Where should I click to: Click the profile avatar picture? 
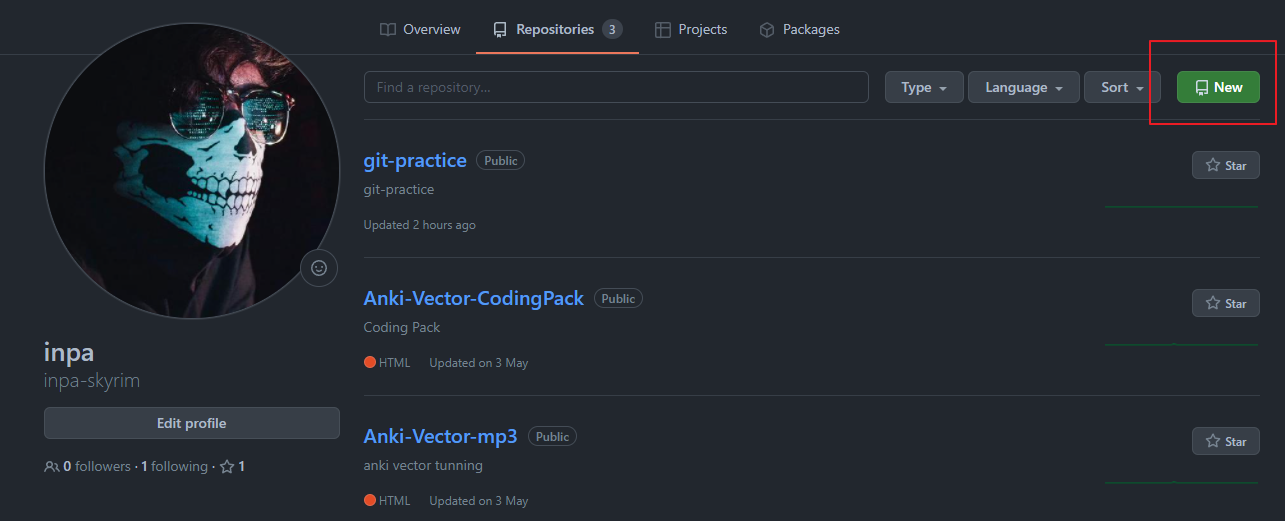(x=191, y=170)
